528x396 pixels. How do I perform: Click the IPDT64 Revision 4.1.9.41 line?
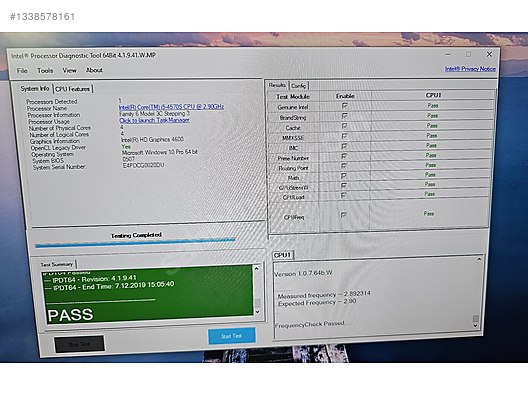pos(91,279)
